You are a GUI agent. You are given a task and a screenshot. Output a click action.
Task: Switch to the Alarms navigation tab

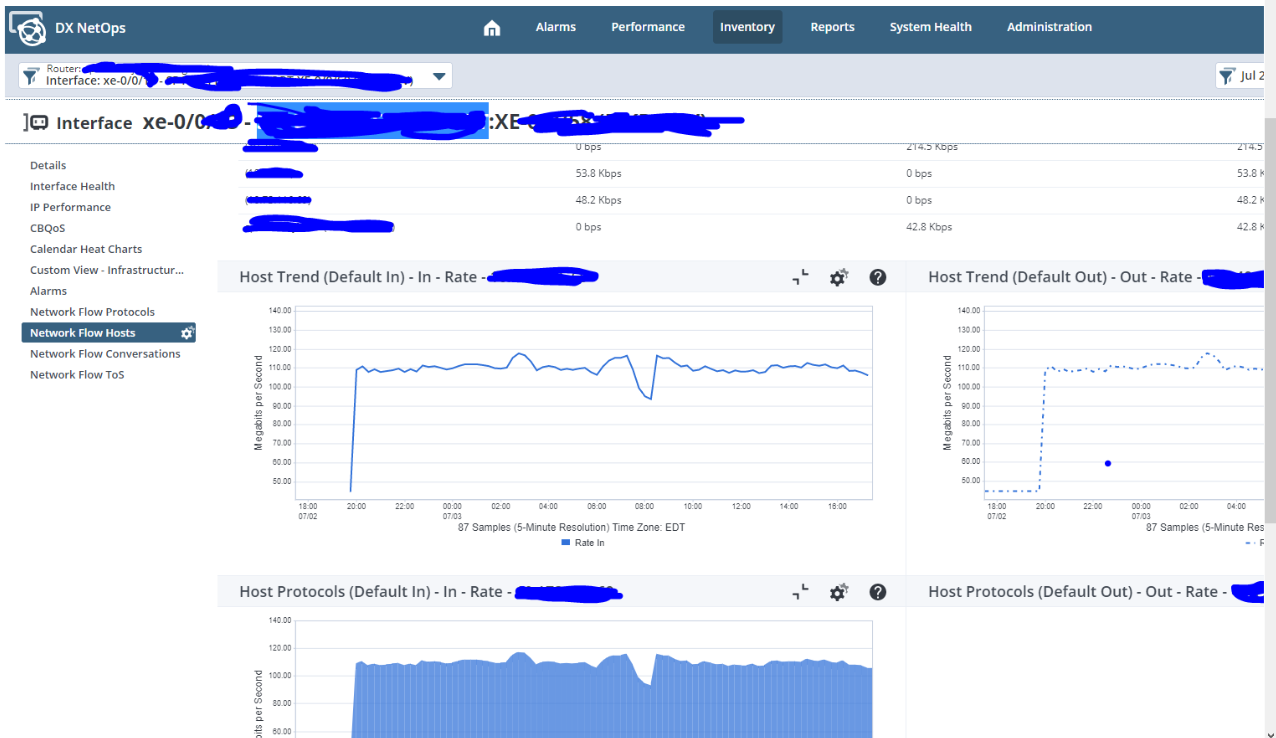tap(555, 27)
